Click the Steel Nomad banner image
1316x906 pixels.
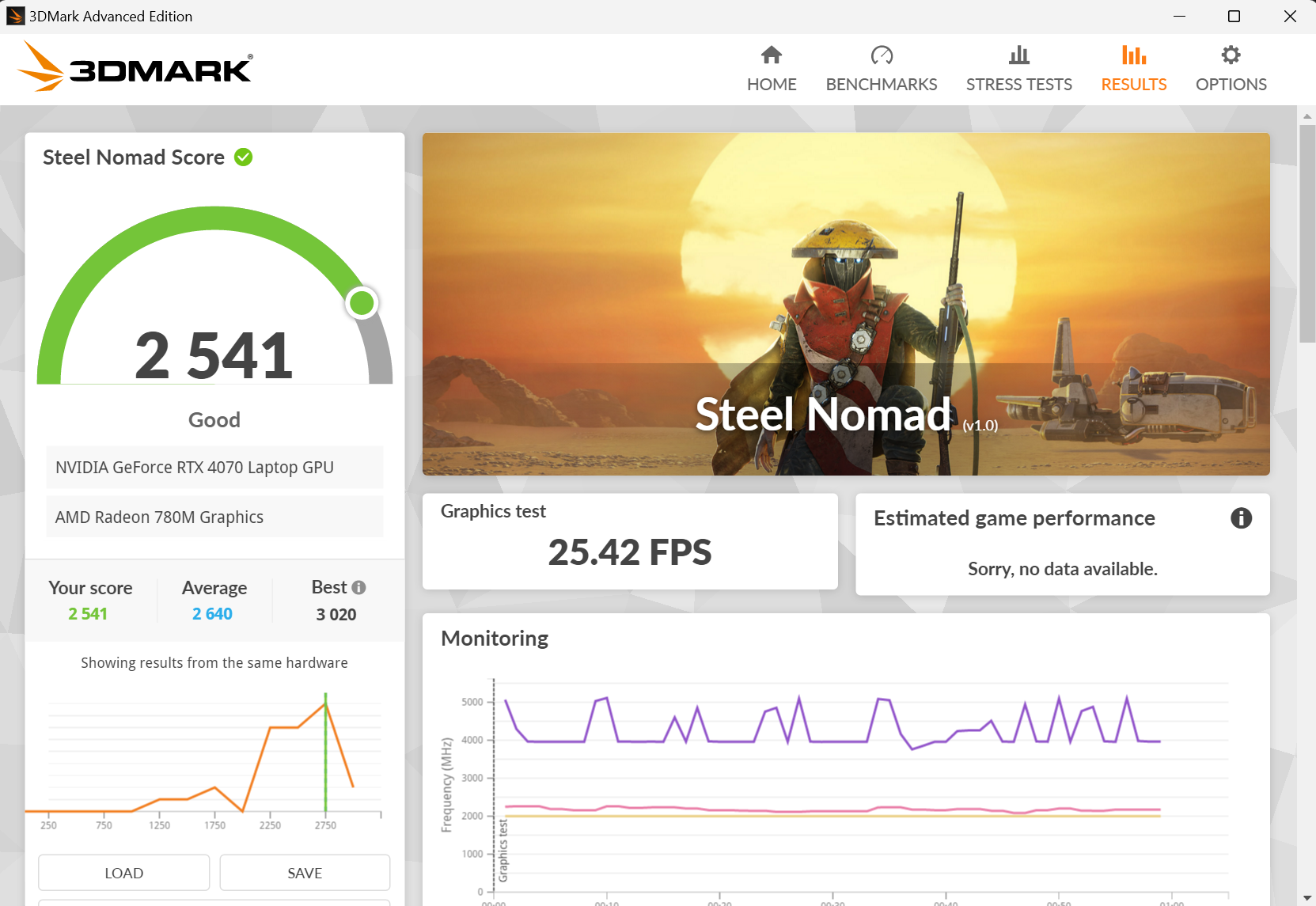point(846,304)
